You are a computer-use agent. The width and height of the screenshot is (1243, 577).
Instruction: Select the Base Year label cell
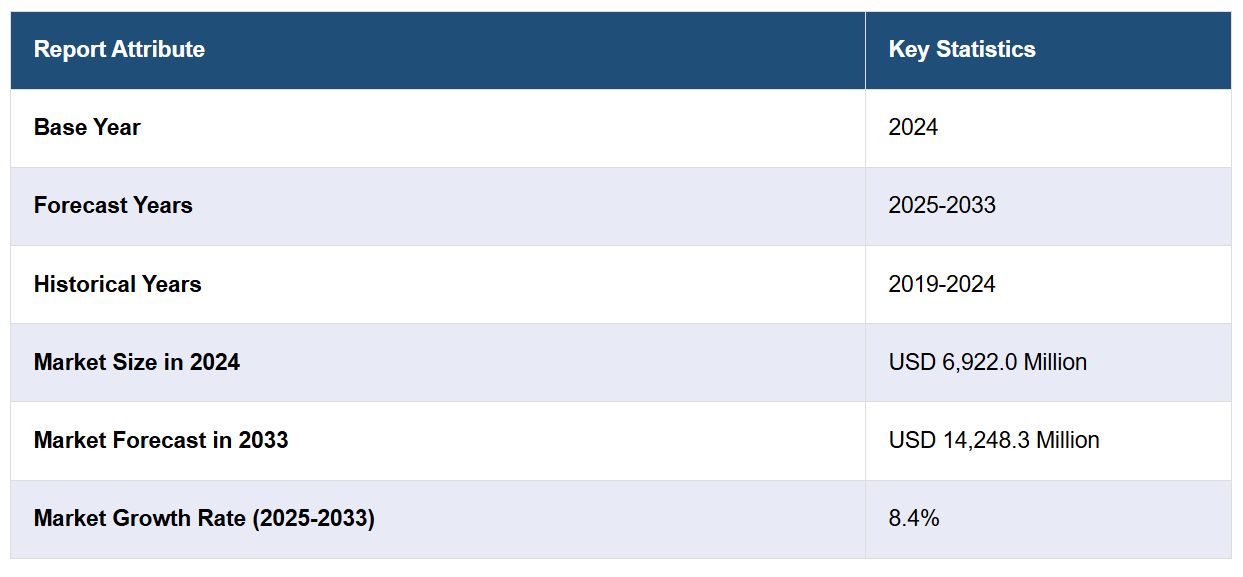tap(87, 127)
